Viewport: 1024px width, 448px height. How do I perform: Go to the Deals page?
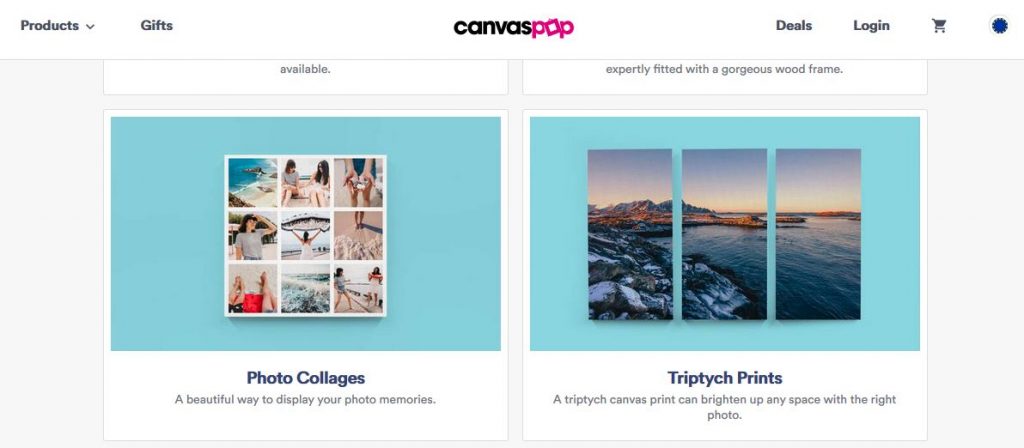pos(793,25)
